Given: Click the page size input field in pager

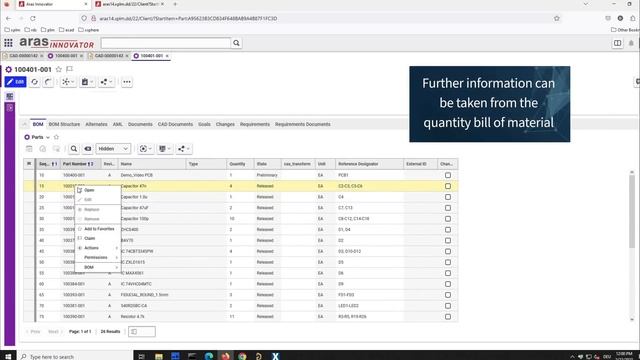Looking at the screenshot, I should point(142,332).
